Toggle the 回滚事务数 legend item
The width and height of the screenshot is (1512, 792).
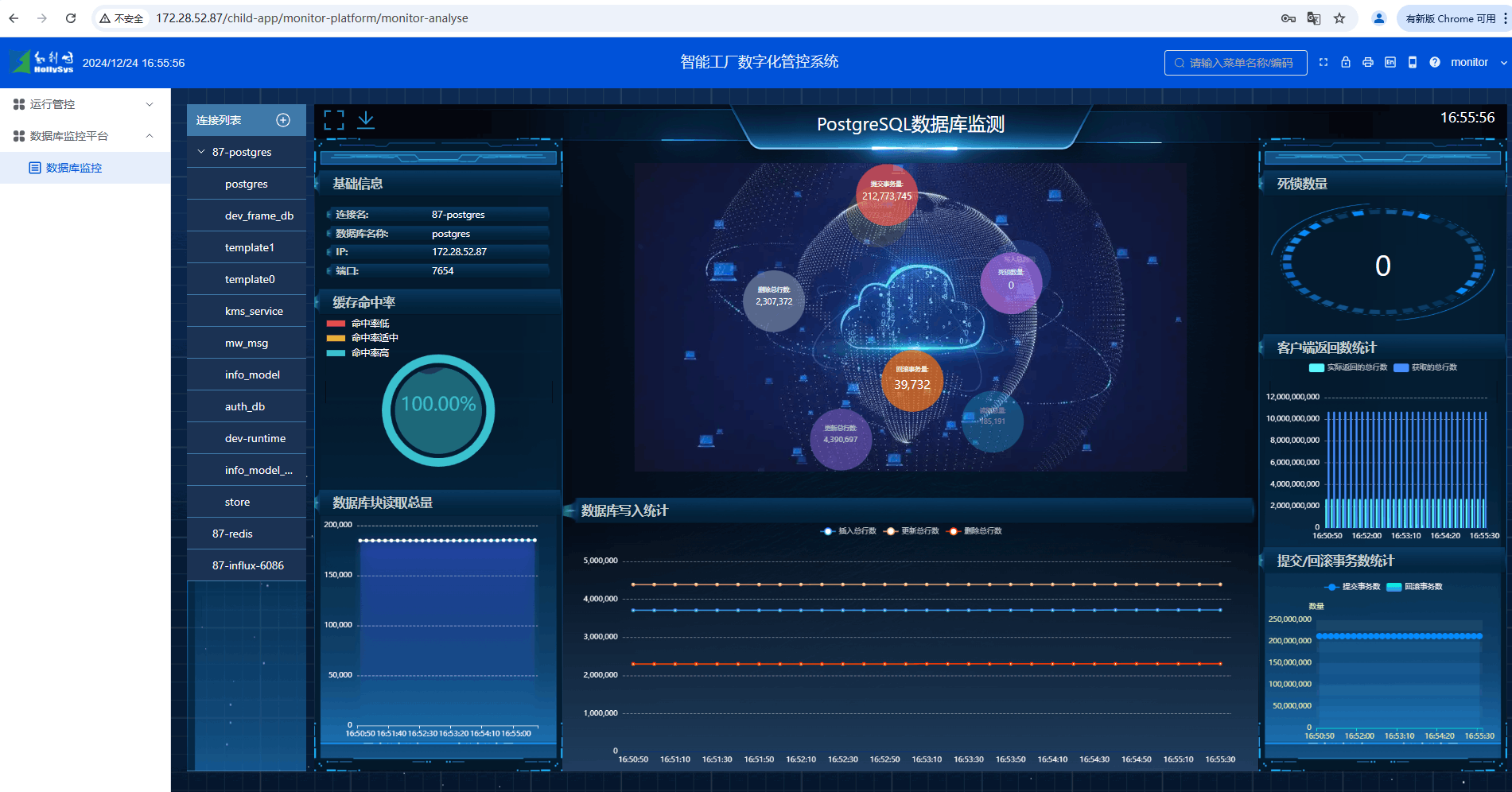(1414, 587)
